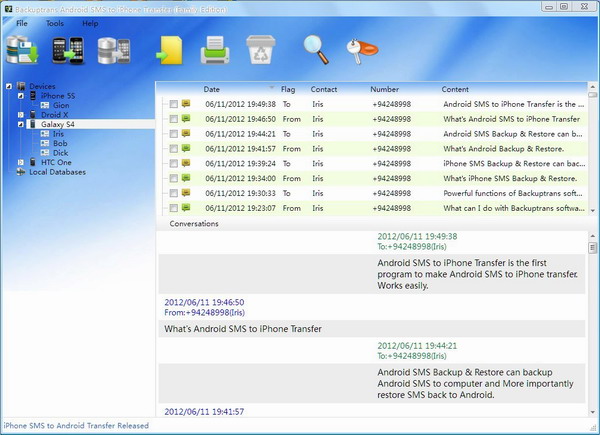600x435 pixels.
Task: Click the contact card icon beside Iris
Action: pos(45,134)
